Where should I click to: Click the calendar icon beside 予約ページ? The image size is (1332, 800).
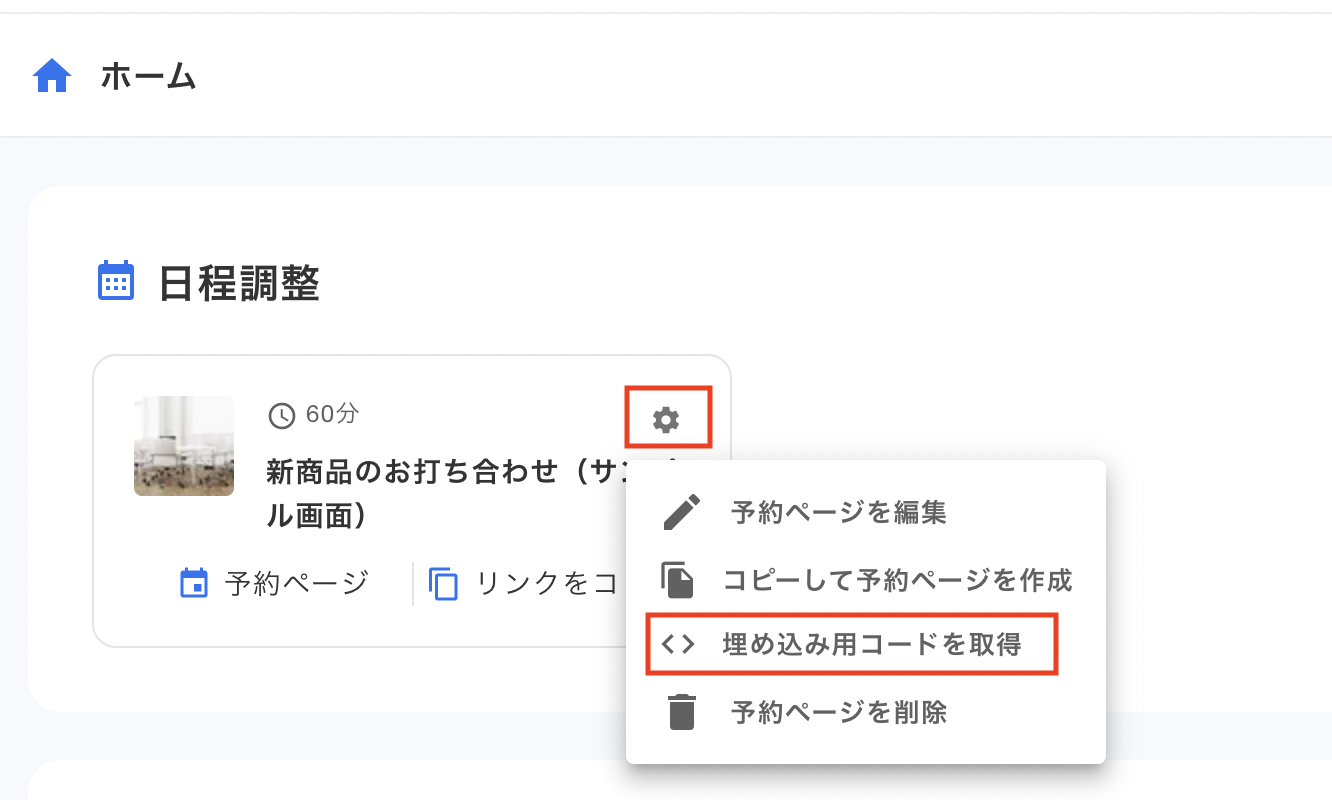(194, 583)
